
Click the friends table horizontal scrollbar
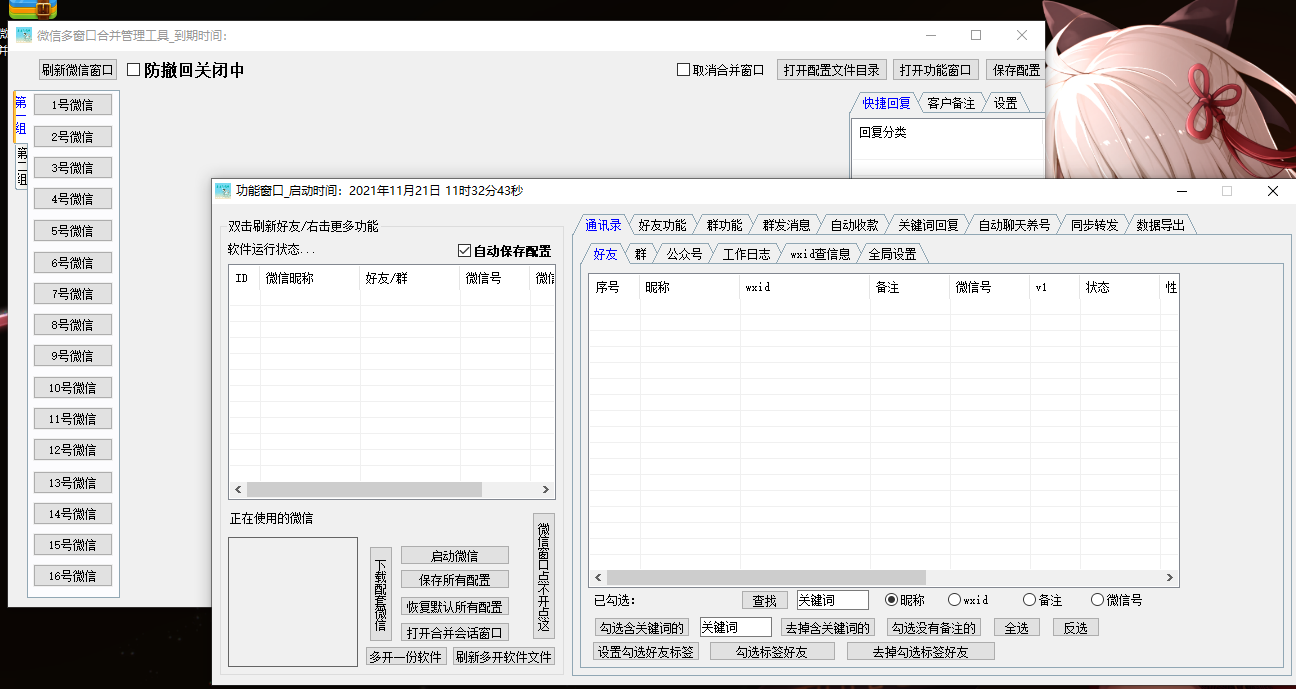click(884, 577)
